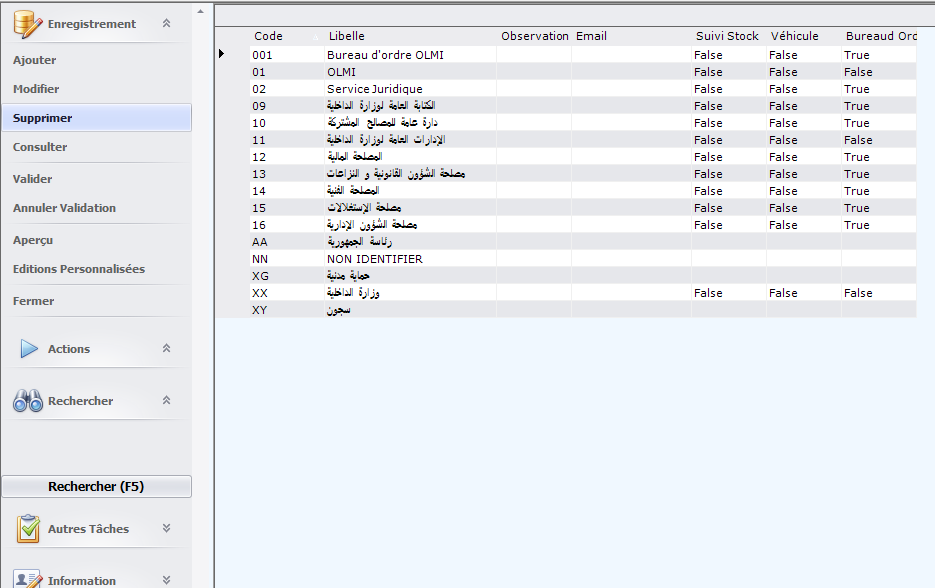Click Annuler Validation link
Viewport: 935px width, 588px height.
click(x=64, y=208)
